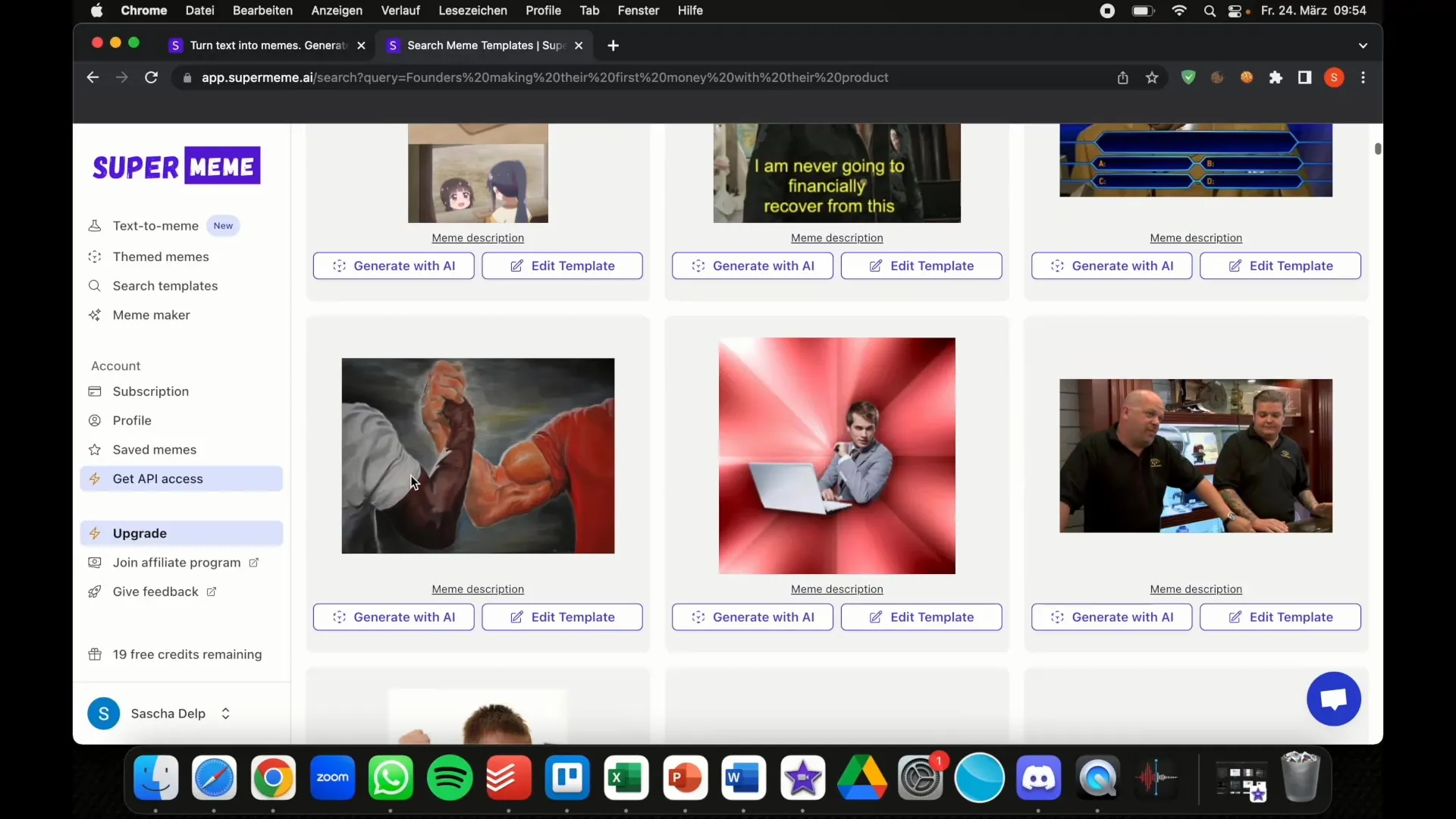Click the browser address bar dropdown

point(1363,44)
